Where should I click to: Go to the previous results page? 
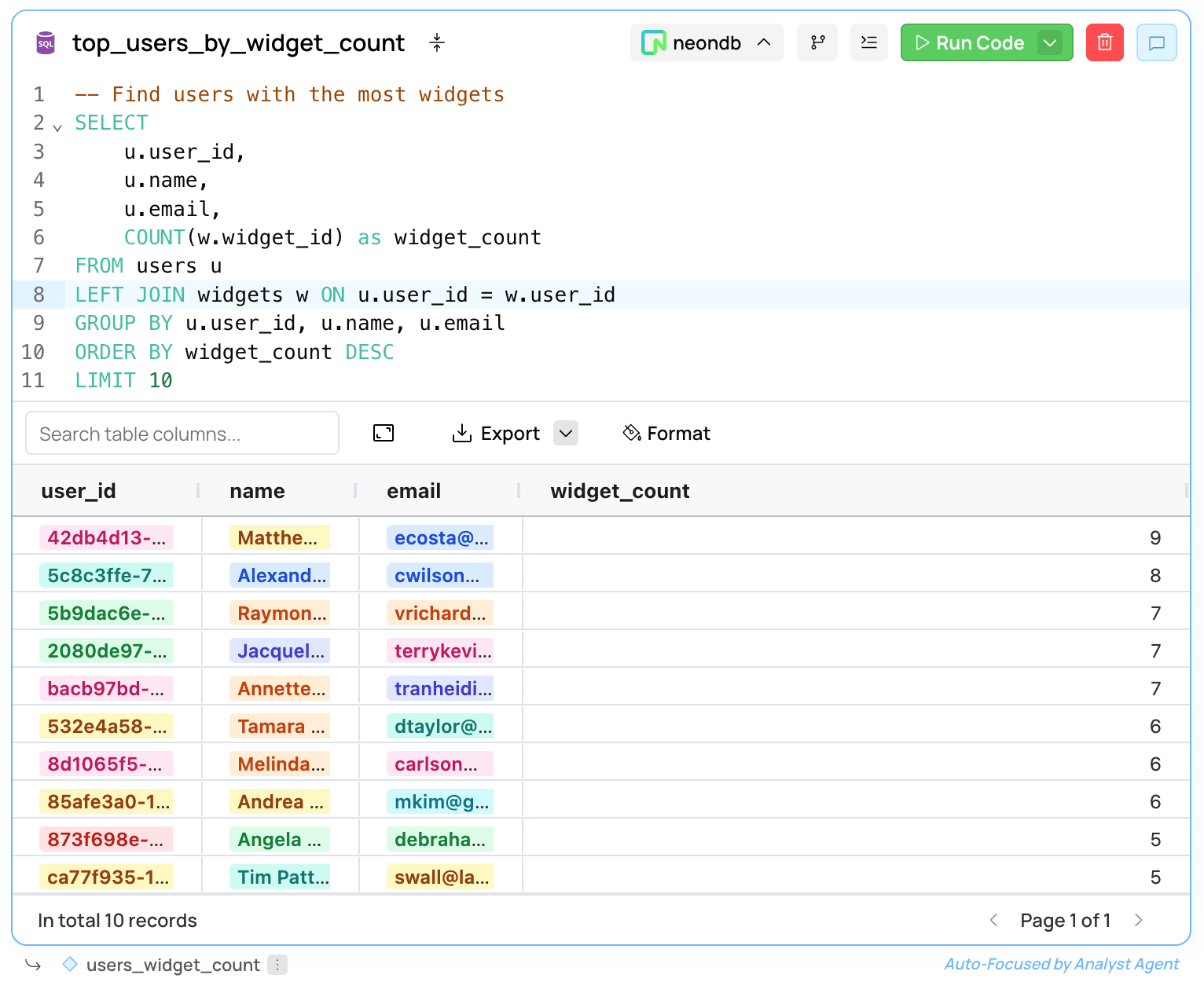(x=993, y=920)
